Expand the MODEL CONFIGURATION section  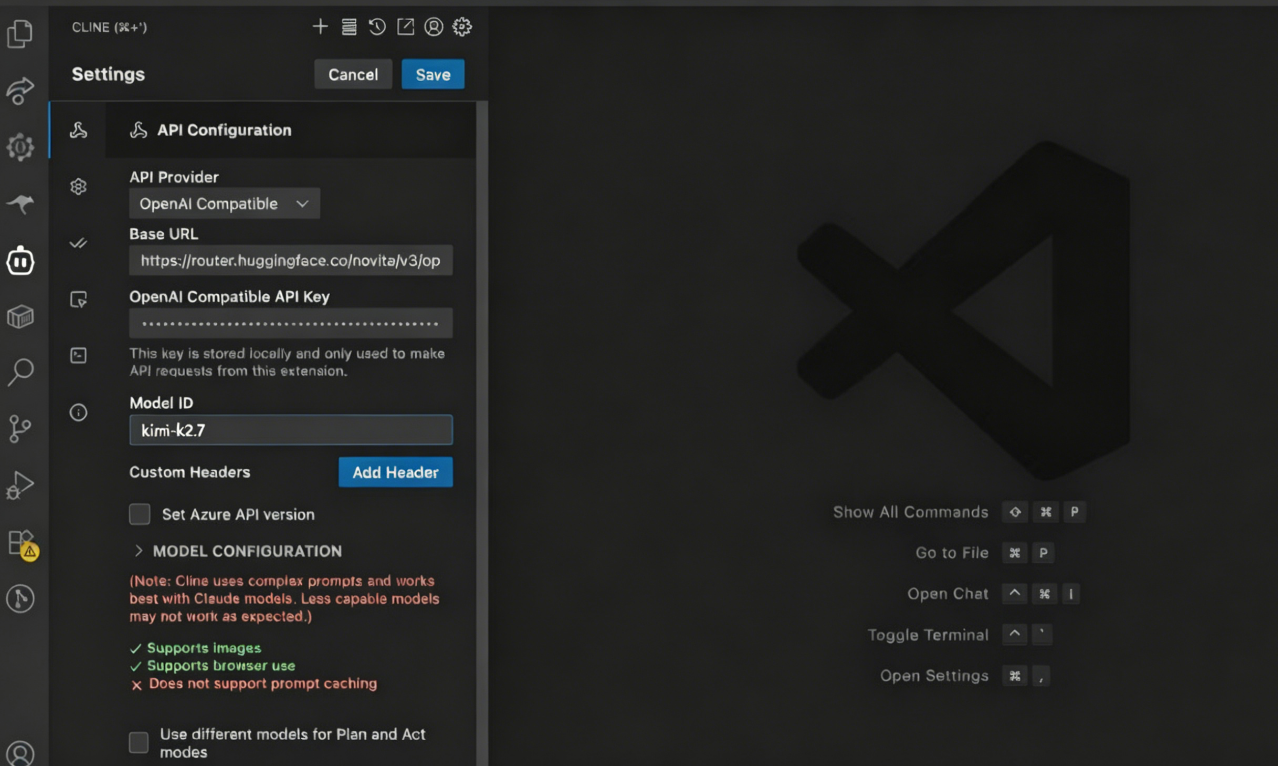tap(237, 551)
